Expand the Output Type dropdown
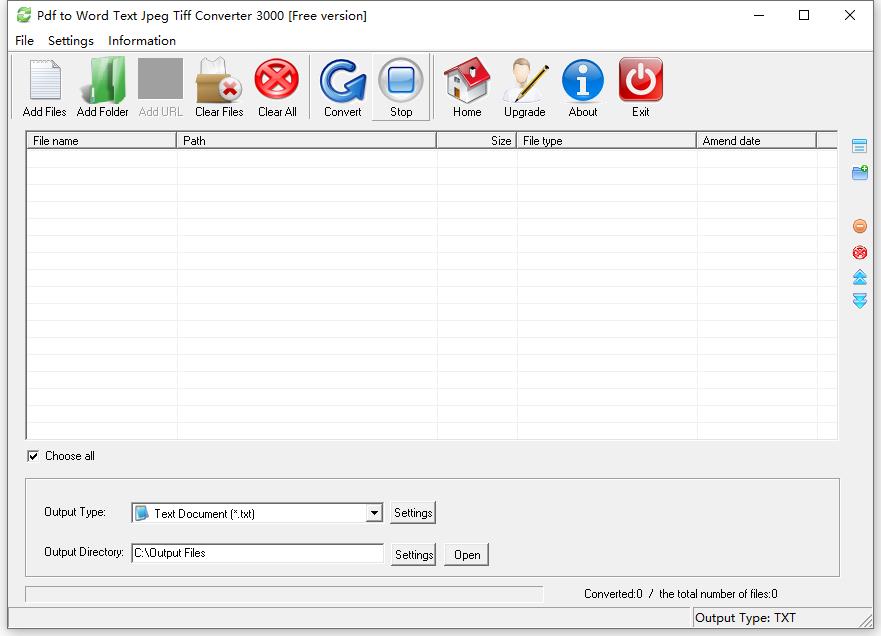 pos(374,513)
